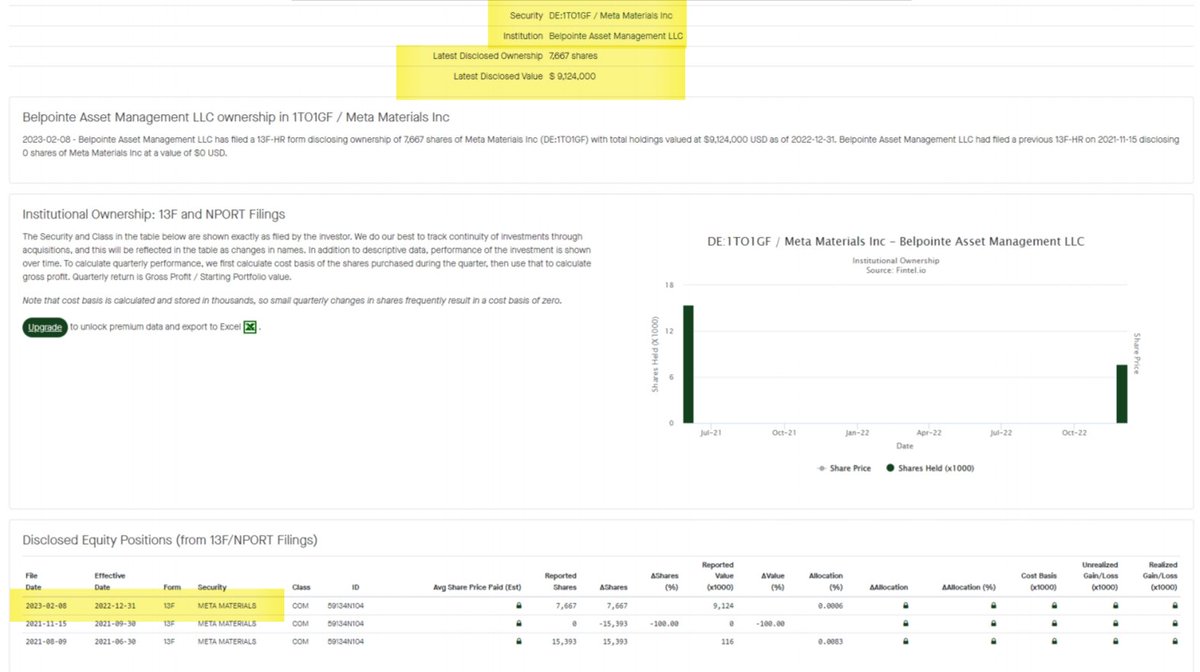
Task: Click Cost Basis lock icon in 2021-11-15 row
Action: 1052,624
